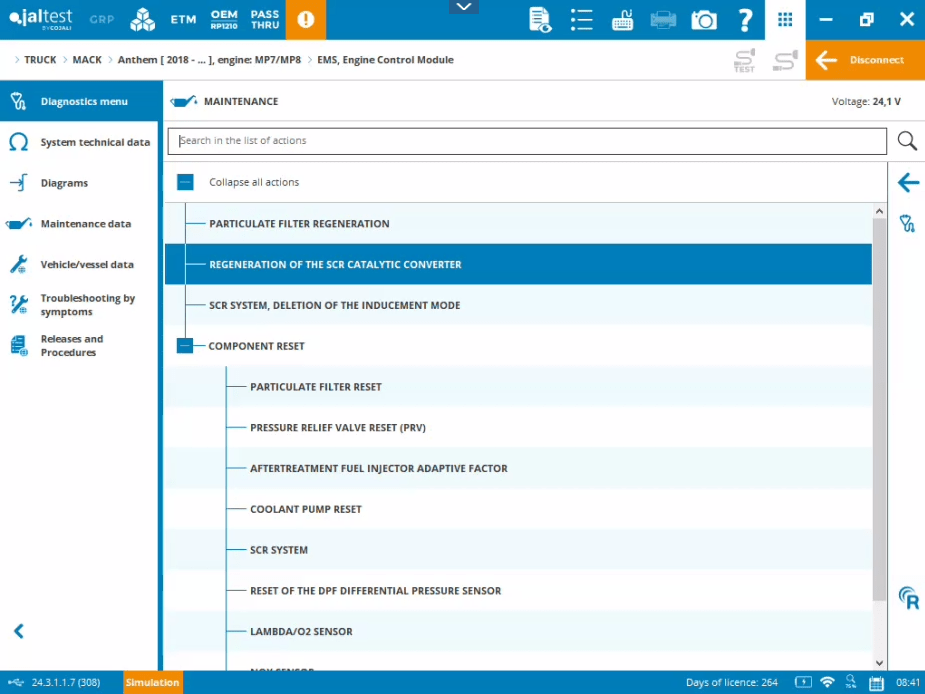Click the search magnifier icon
The image size is (925, 694).
click(907, 141)
